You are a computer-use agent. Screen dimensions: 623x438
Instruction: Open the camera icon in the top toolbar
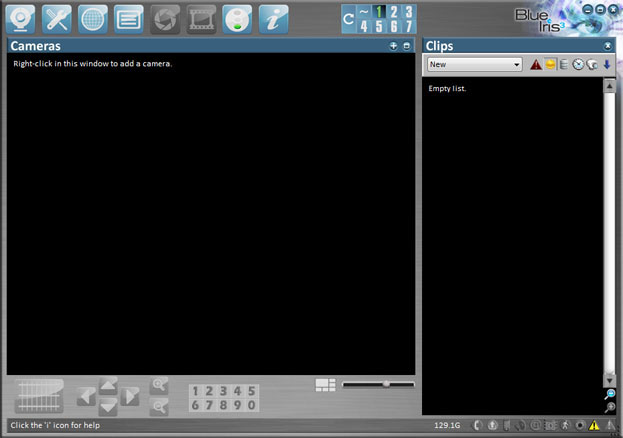tap(22, 17)
